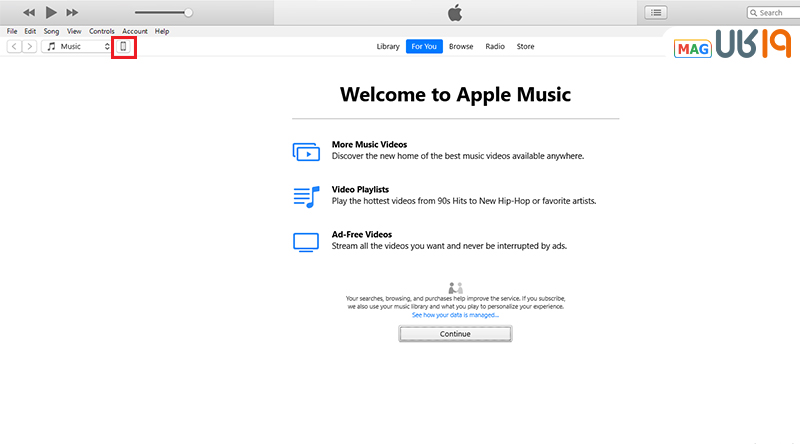The height and width of the screenshot is (444, 800).
Task: Click the navigate back arrow
Action: [x=14, y=47]
